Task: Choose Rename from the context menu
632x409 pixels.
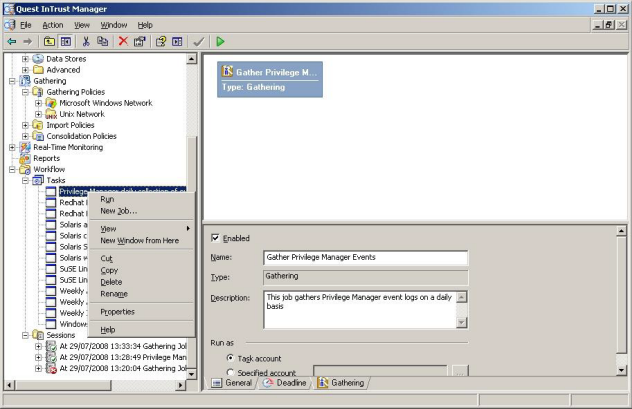Action: (x=141, y=294)
